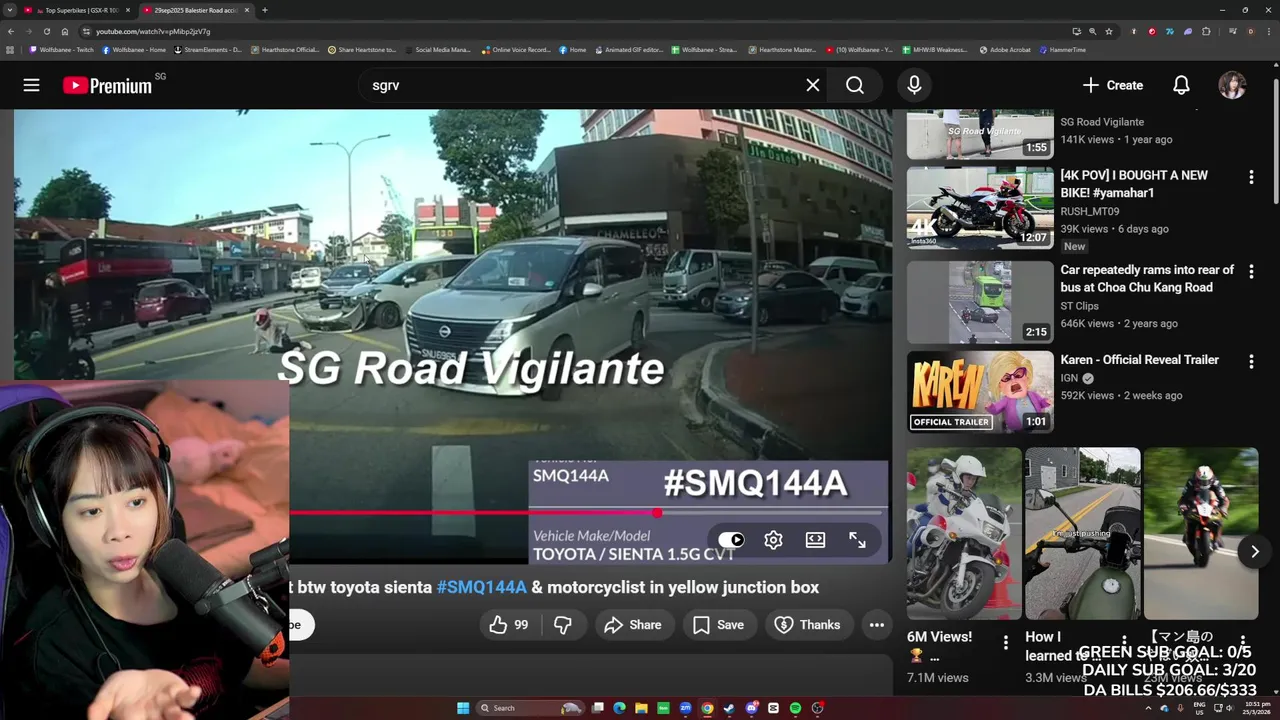Go back in browser history
This screenshot has height=720, width=1280.
coord(10,31)
